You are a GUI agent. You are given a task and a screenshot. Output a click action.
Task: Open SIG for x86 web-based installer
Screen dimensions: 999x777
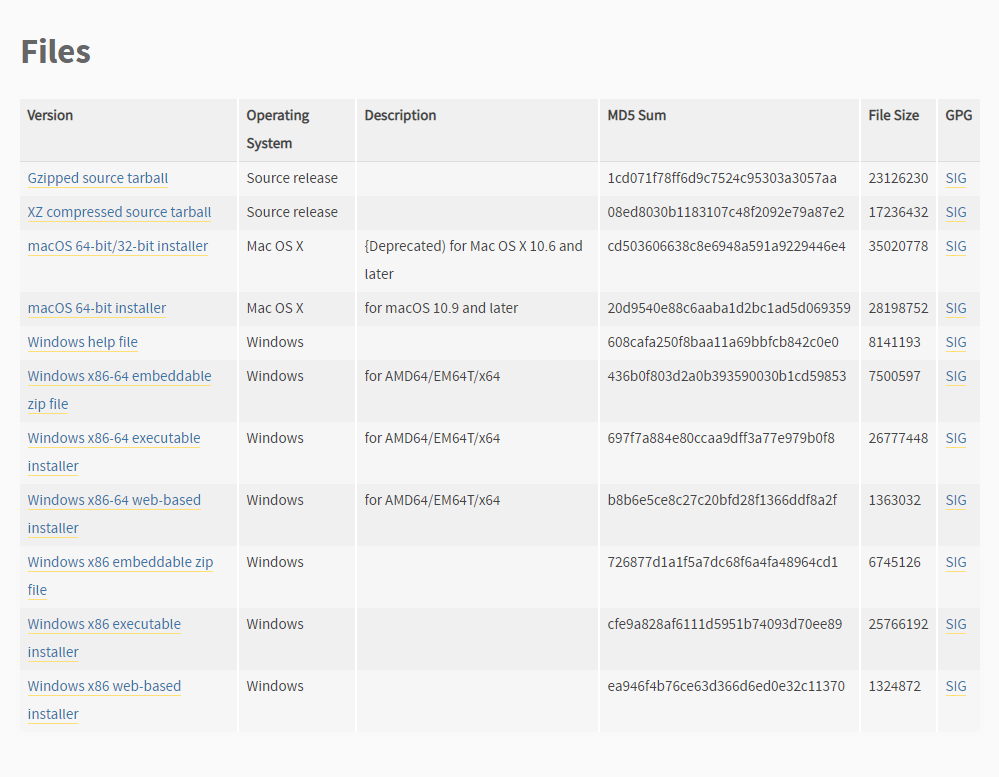[x=956, y=686]
